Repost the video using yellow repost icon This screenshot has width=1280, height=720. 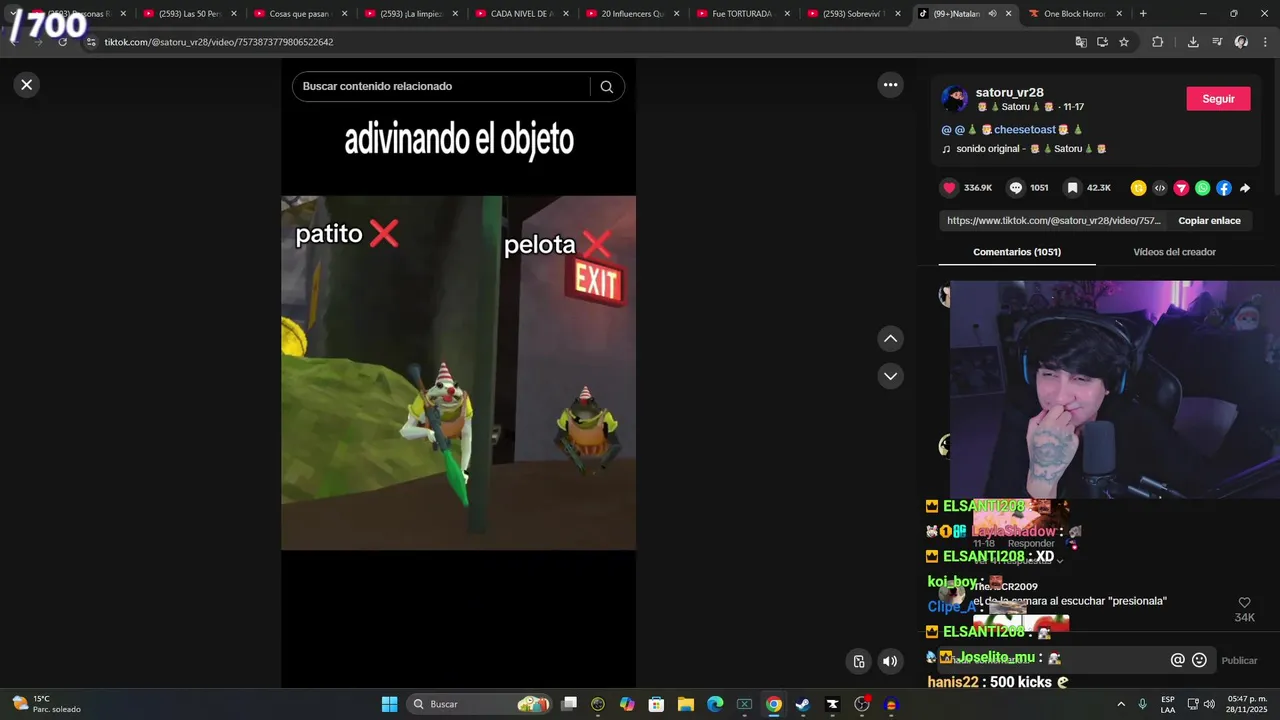1138,188
